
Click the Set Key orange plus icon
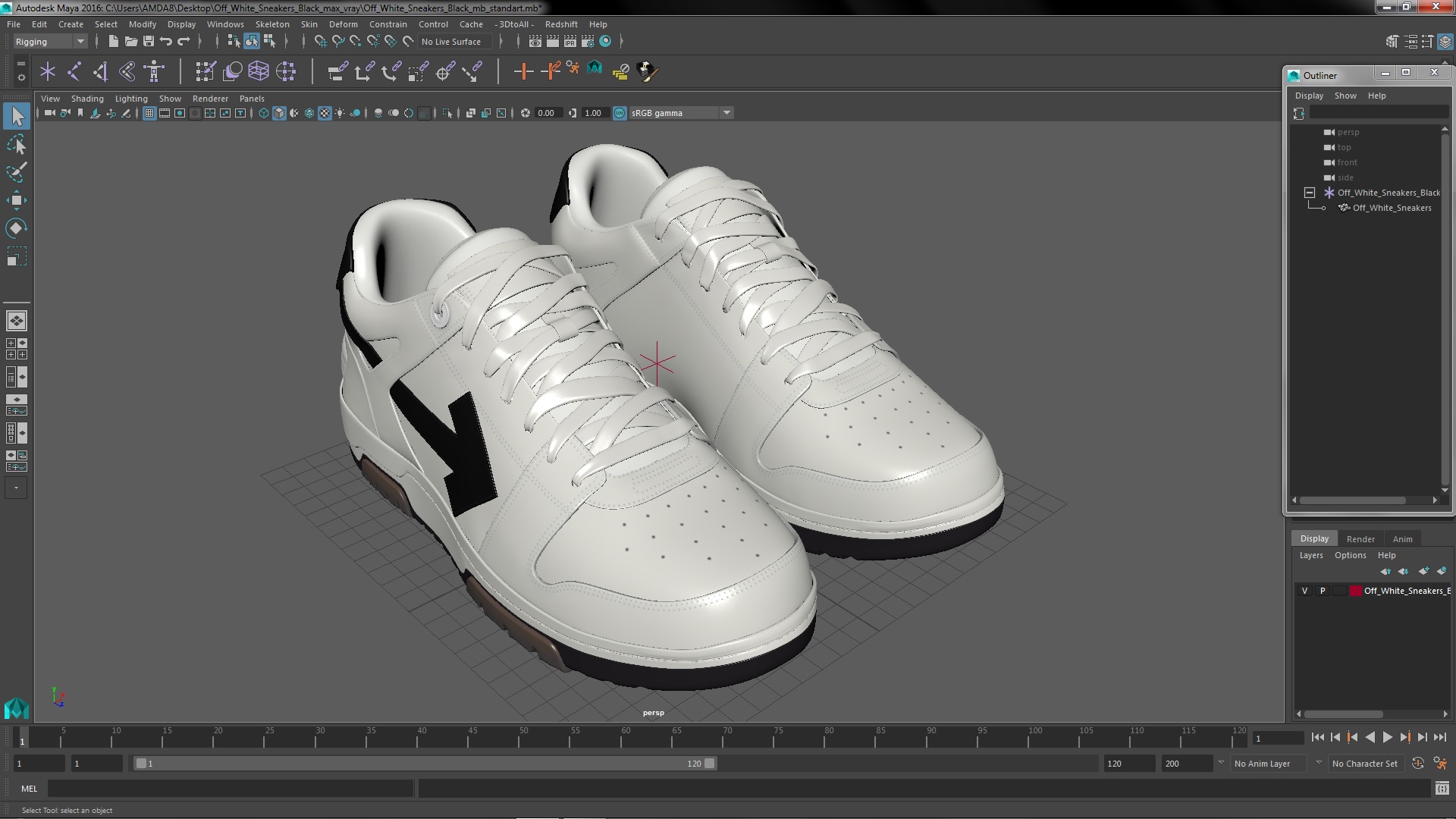point(522,71)
